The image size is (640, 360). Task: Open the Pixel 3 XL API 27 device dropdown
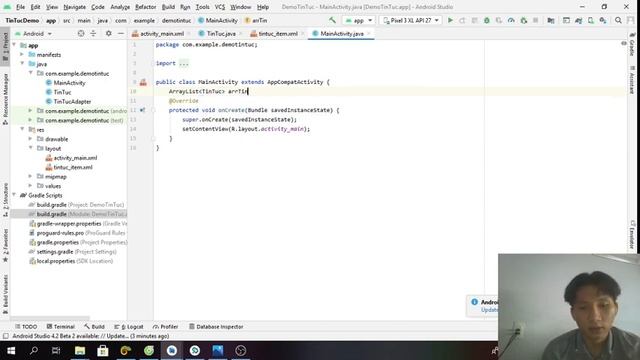pos(411,20)
